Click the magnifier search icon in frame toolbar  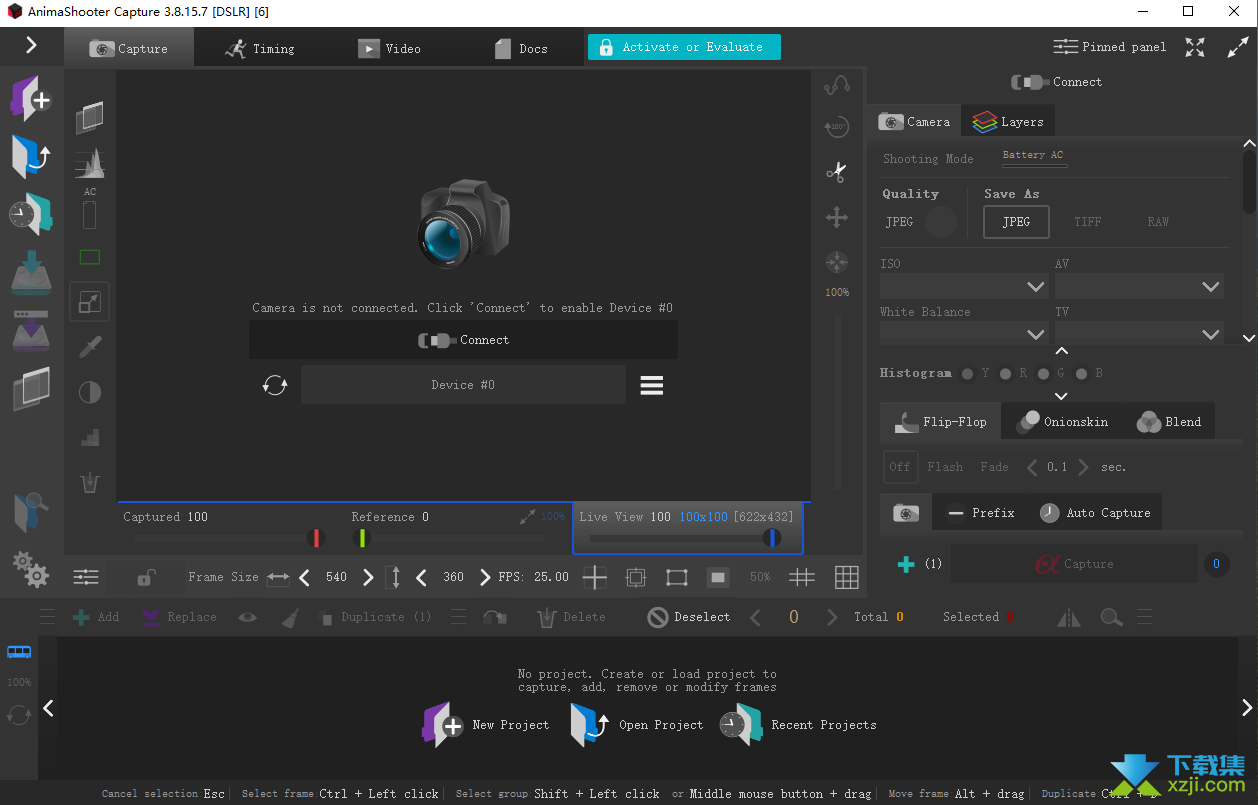(1112, 617)
